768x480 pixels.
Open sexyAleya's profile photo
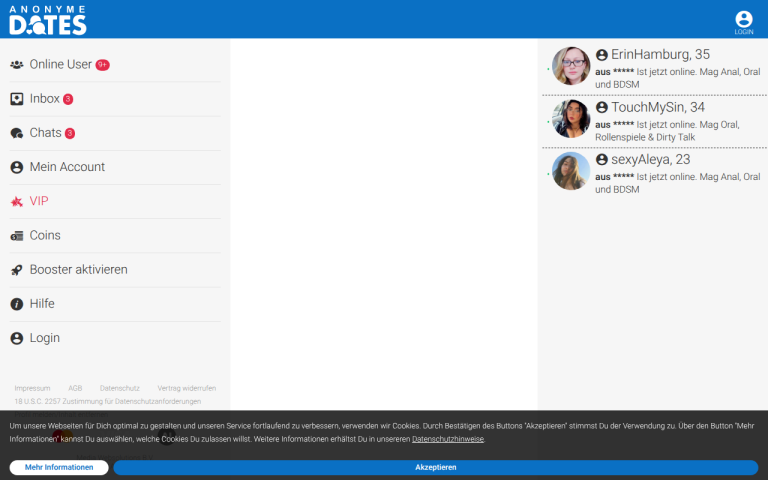click(x=571, y=171)
